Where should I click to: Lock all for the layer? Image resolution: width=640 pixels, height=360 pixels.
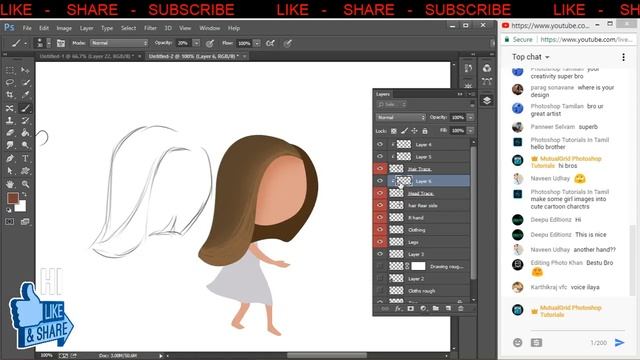(x=425, y=131)
